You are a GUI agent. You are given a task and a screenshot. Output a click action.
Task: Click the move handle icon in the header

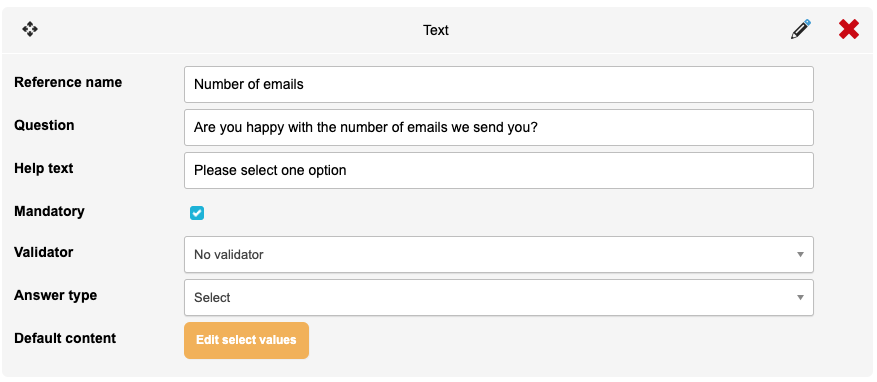30,29
